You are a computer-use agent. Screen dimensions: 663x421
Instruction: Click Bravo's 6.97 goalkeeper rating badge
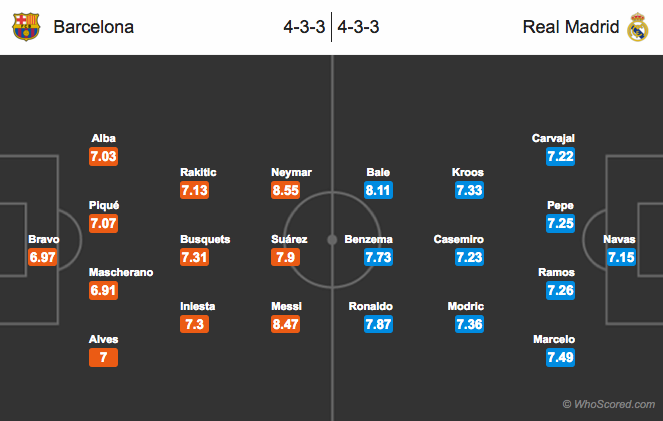tap(44, 258)
